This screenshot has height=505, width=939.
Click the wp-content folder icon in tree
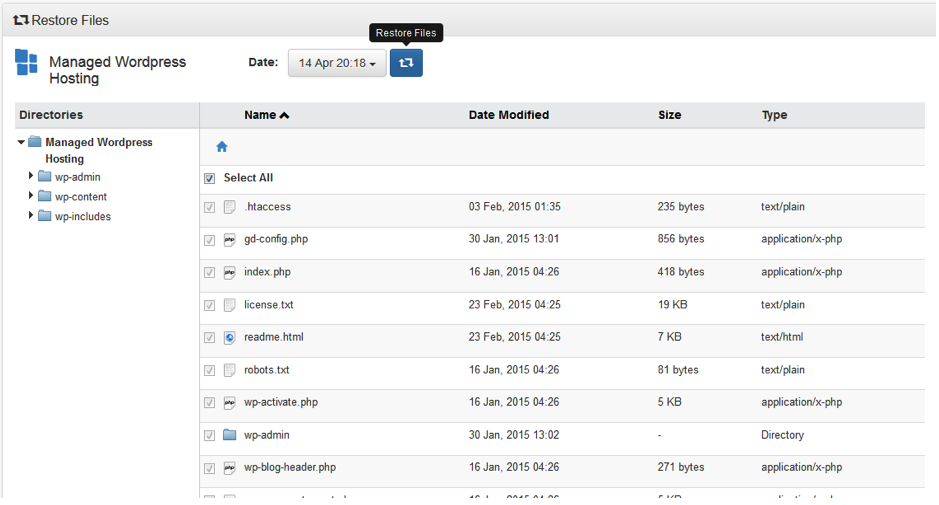point(45,197)
